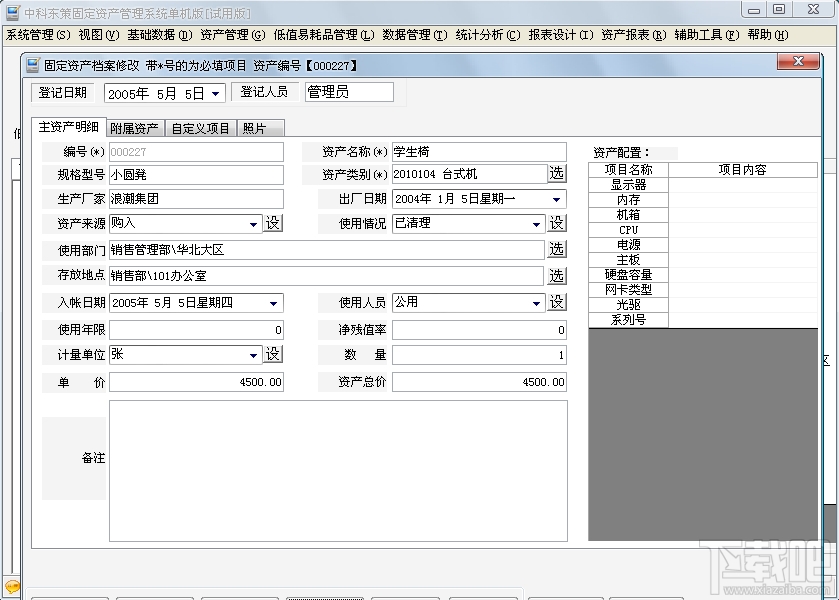
Task: Click the 设 button beside 使用人员
Action: click(556, 302)
